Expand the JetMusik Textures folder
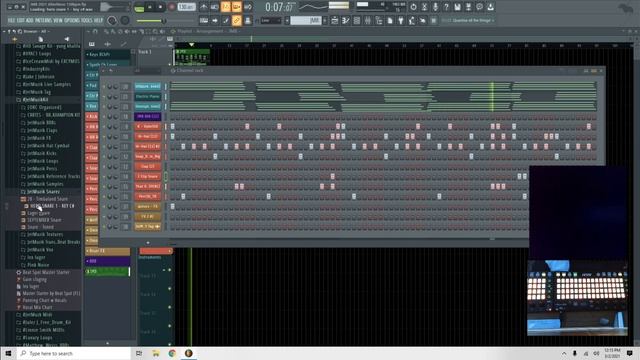This screenshot has width=640, height=360. tap(42, 234)
